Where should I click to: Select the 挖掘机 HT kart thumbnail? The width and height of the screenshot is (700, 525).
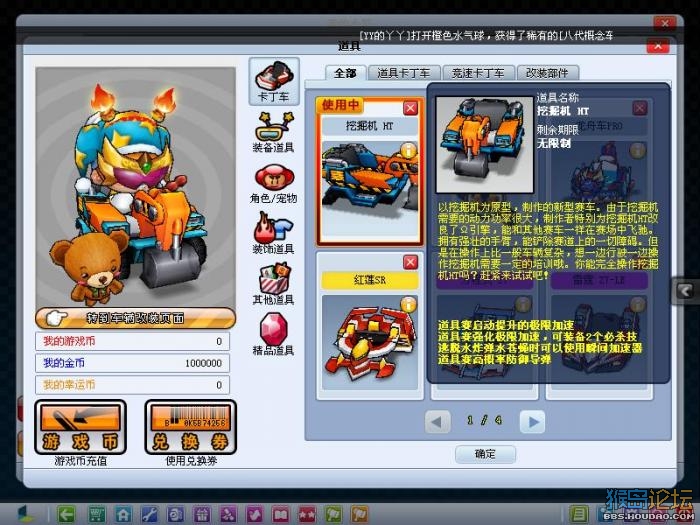point(370,188)
